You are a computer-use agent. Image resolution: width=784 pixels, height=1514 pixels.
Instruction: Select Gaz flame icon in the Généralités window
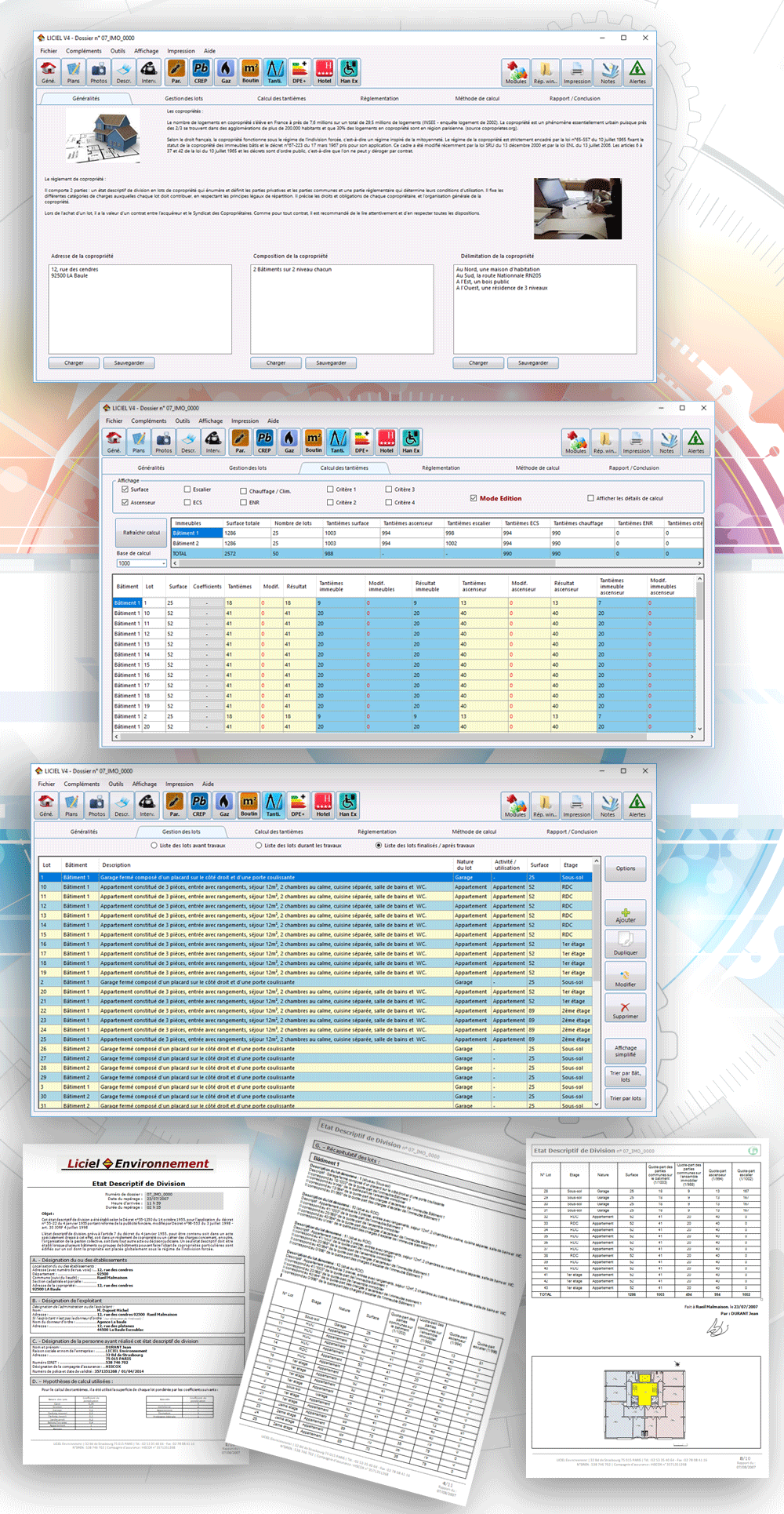coord(226,71)
